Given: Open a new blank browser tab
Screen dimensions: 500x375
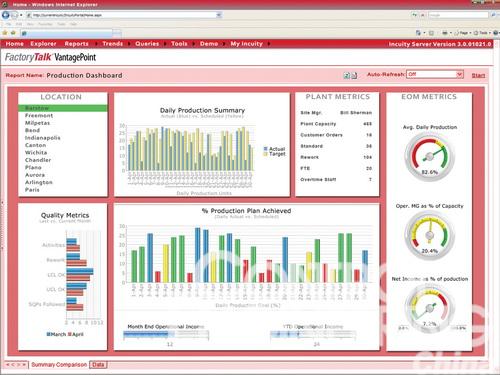Looking at the screenshot, I should click(x=117, y=33).
